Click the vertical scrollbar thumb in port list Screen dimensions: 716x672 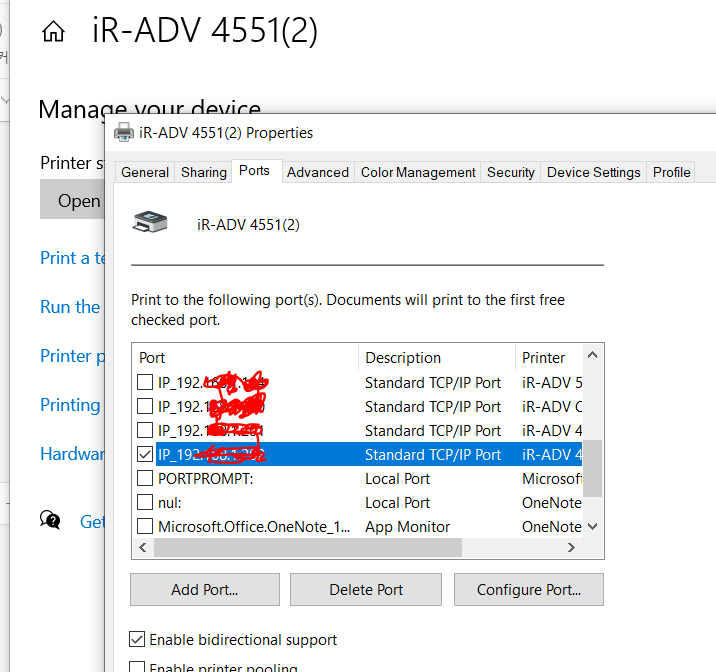tap(592, 468)
